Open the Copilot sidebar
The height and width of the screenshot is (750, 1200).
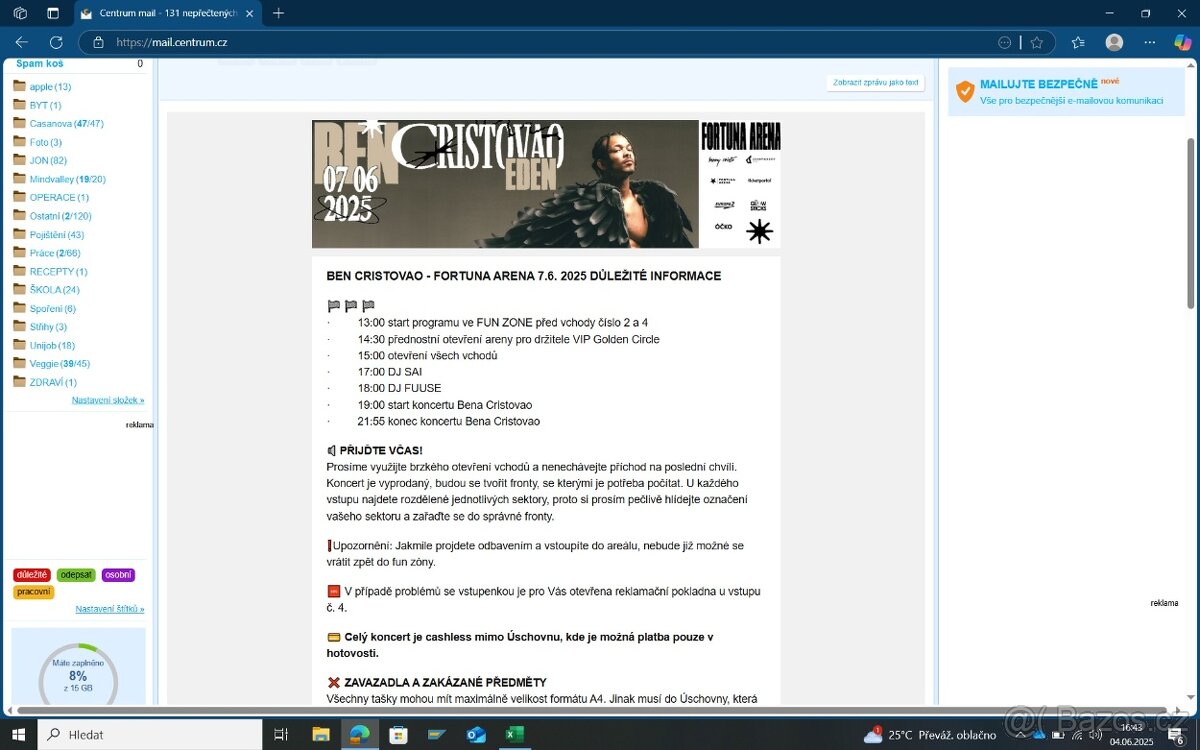[1183, 42]
